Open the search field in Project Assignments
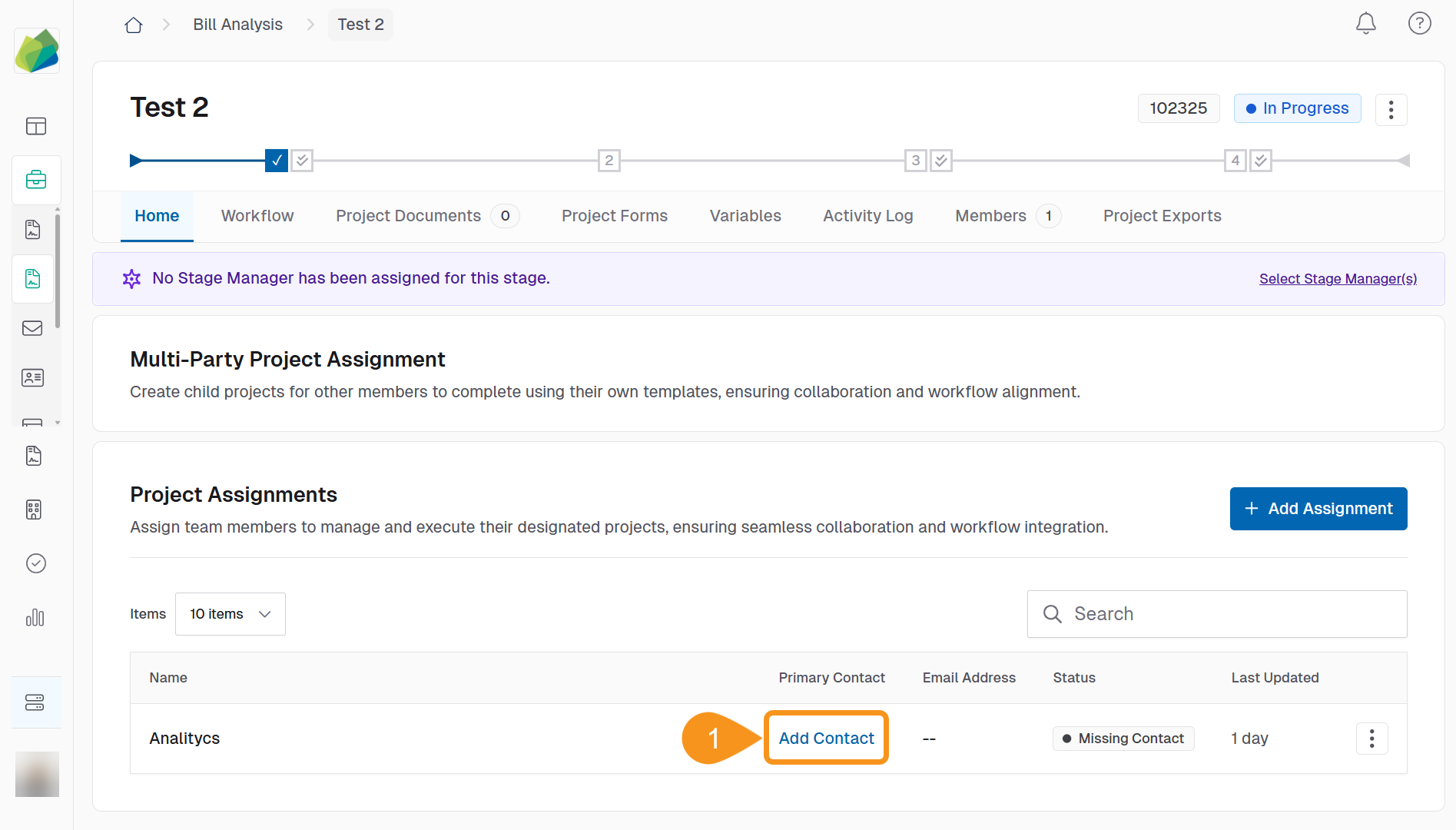This screenshot has width=1456, height=830. pos(1216,614)
